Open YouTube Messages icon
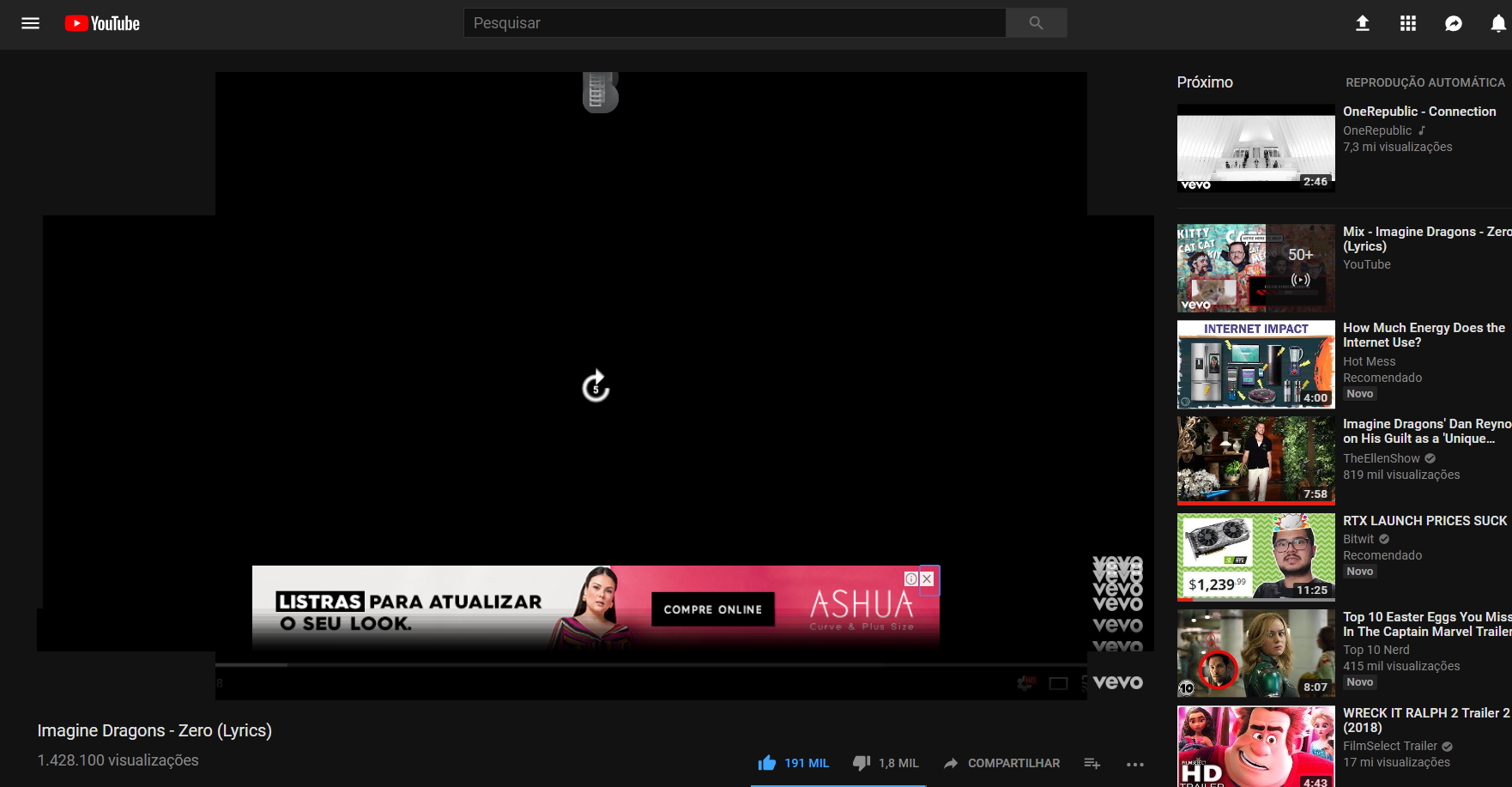Image resolution: width=1512 pixels, height=787 pixels. (1454, 23)
